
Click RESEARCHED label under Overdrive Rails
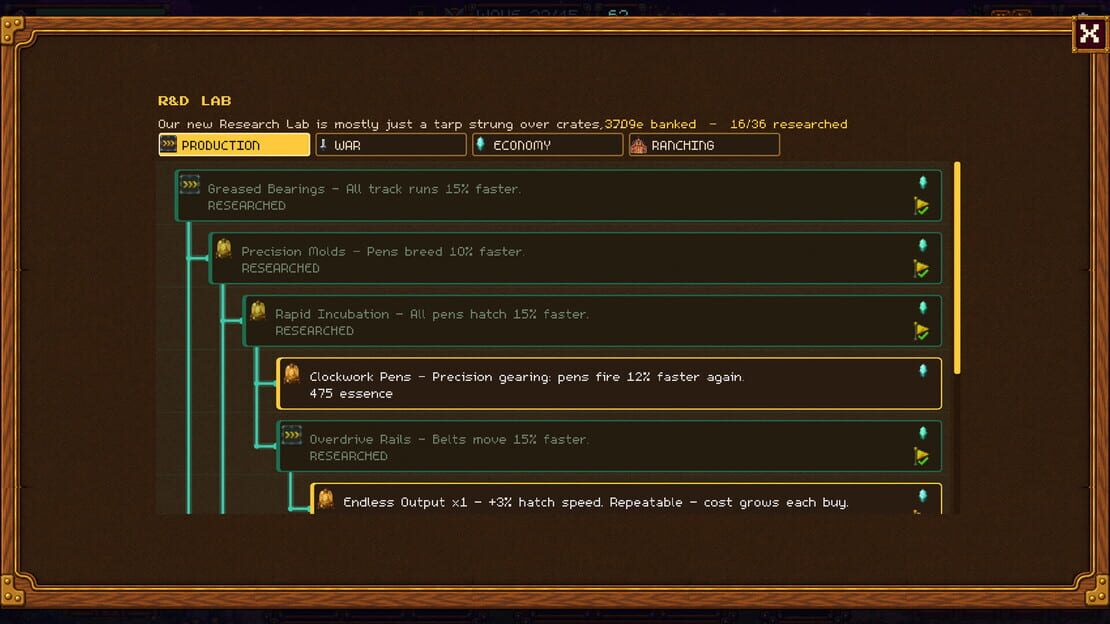pyautogui.click(x=348, y=456)
